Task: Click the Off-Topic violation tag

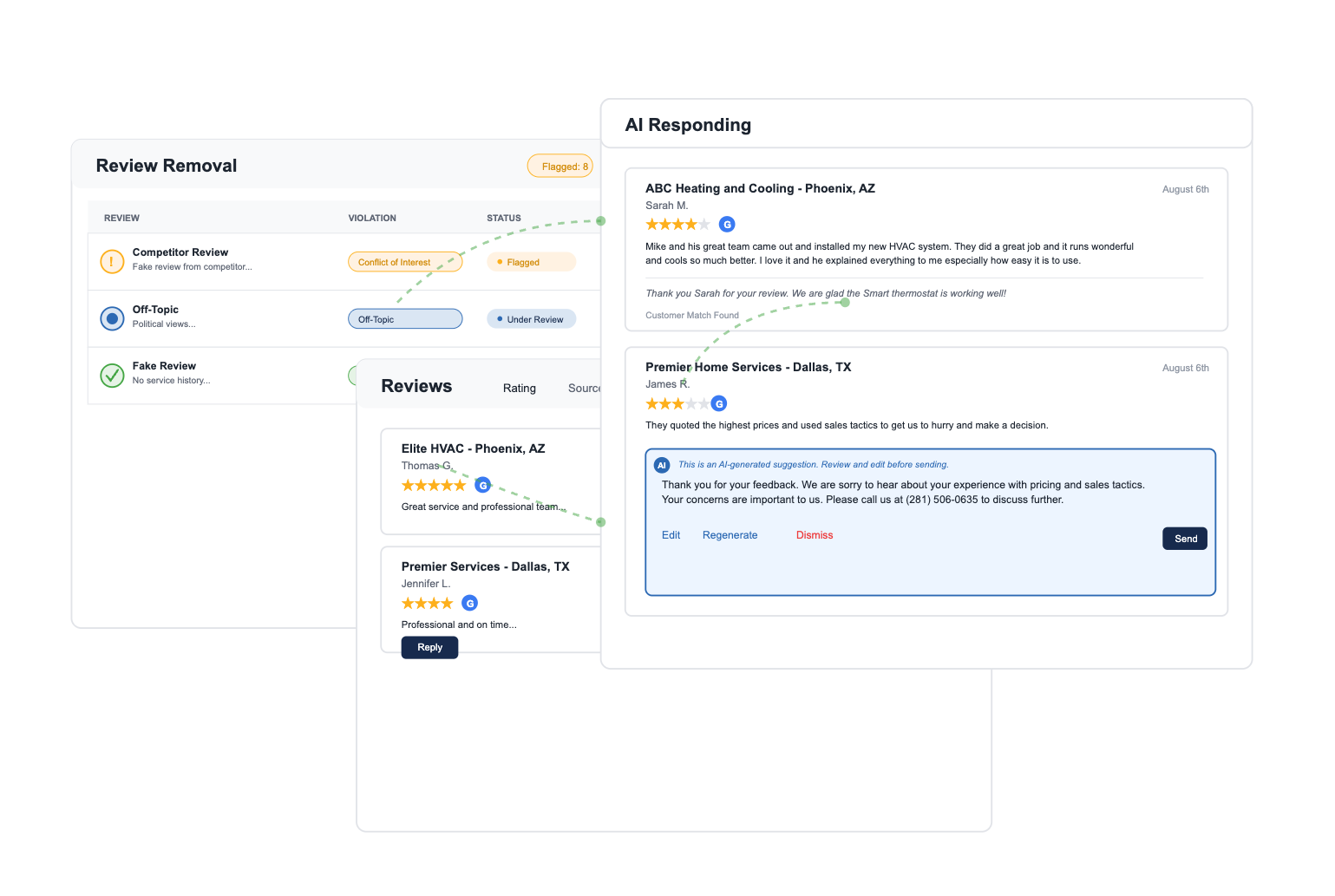Action: (404, 319)
